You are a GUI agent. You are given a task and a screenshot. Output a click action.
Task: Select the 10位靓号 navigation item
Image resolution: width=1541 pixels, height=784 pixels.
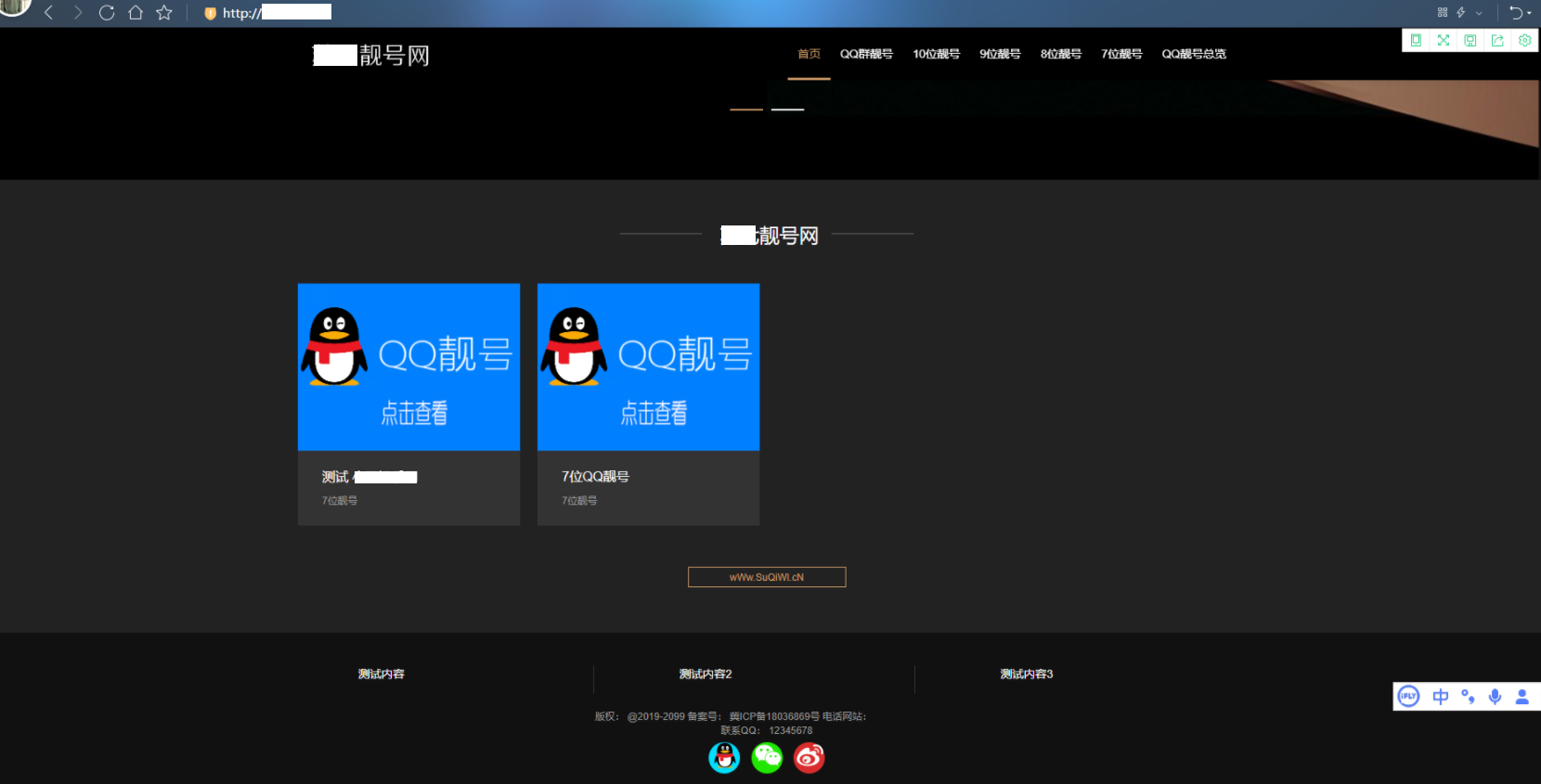[936, 54]
